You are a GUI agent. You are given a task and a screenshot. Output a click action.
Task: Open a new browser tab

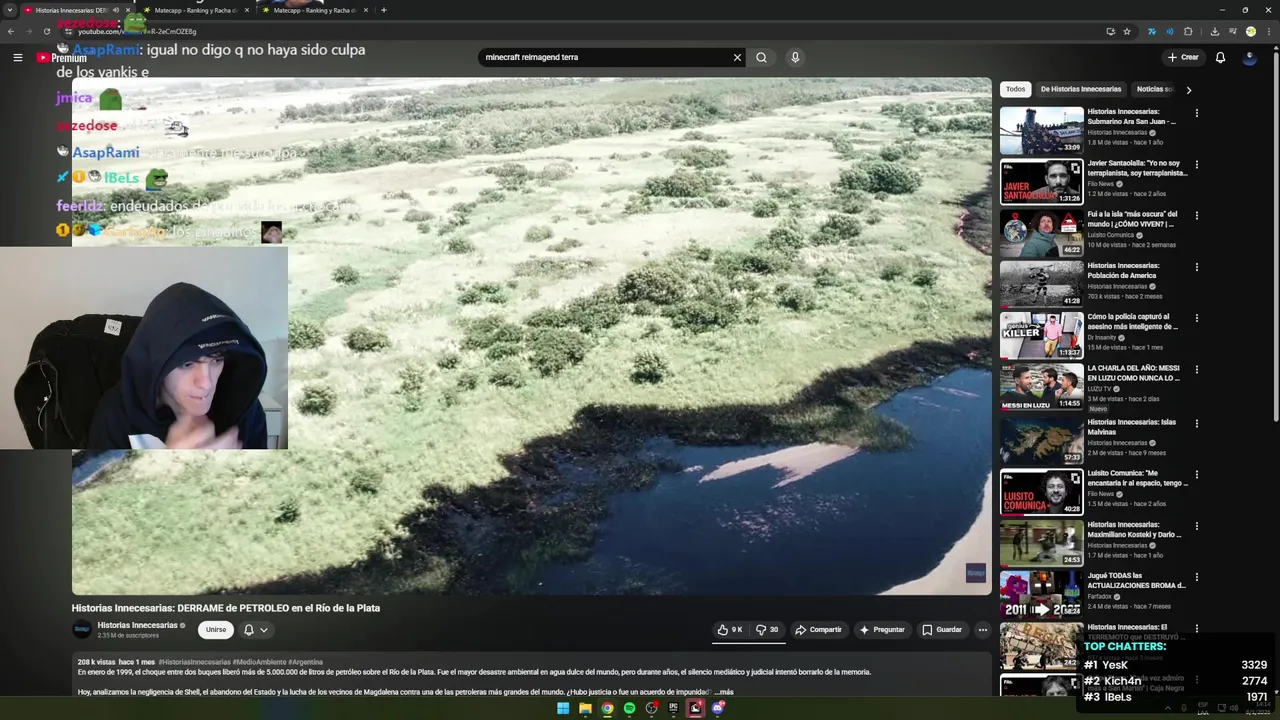point(384,10)
